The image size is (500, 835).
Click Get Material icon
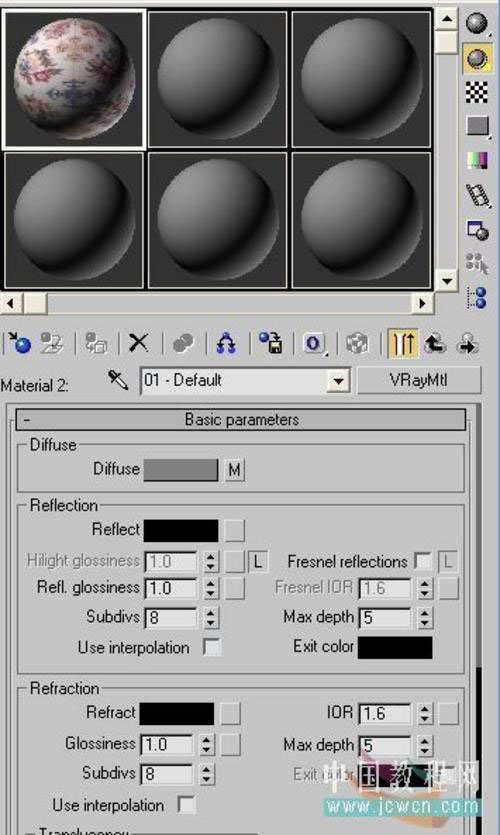(x=18, y=343)
